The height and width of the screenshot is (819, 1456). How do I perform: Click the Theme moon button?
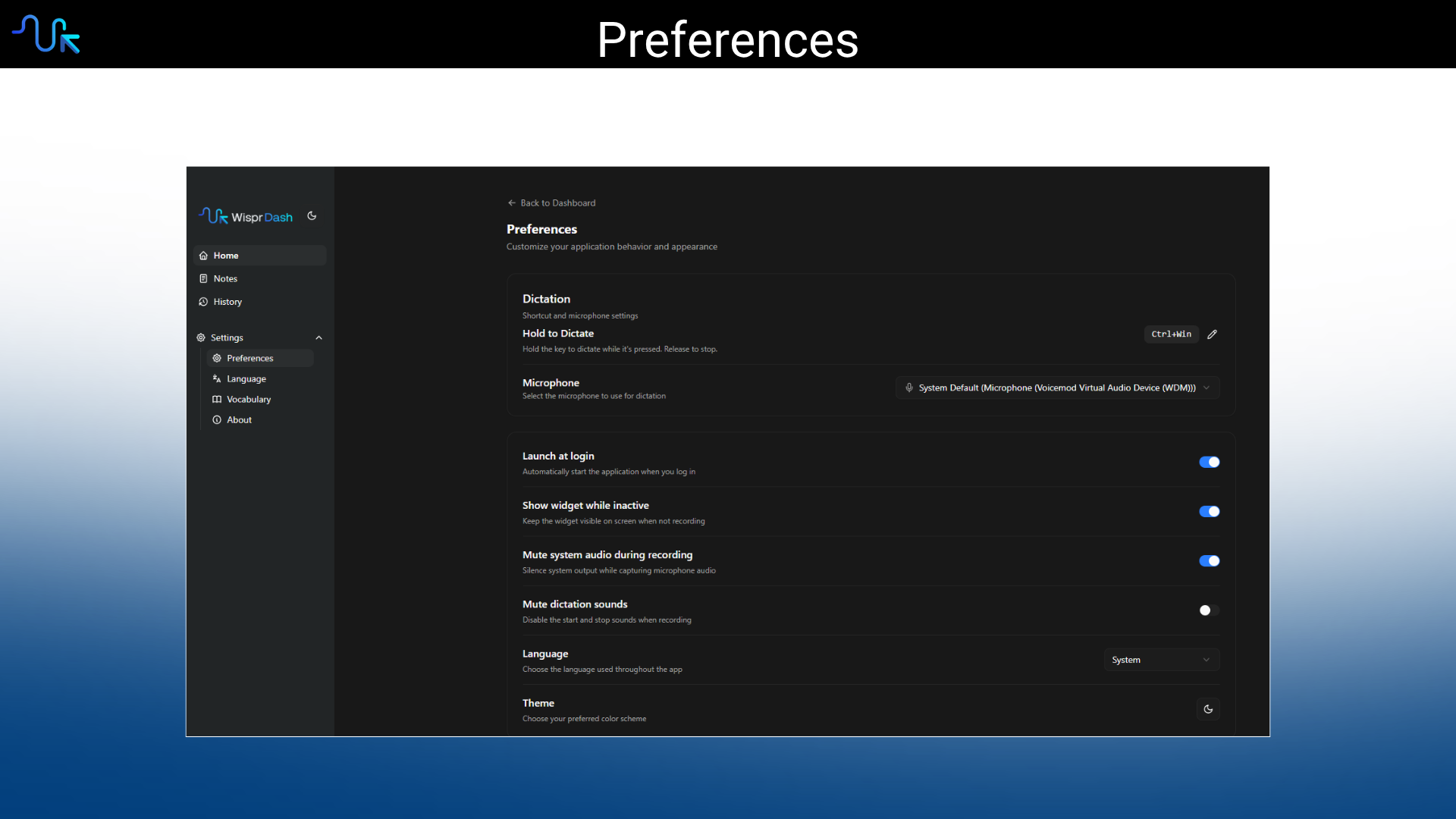(x=1208, y=709)
